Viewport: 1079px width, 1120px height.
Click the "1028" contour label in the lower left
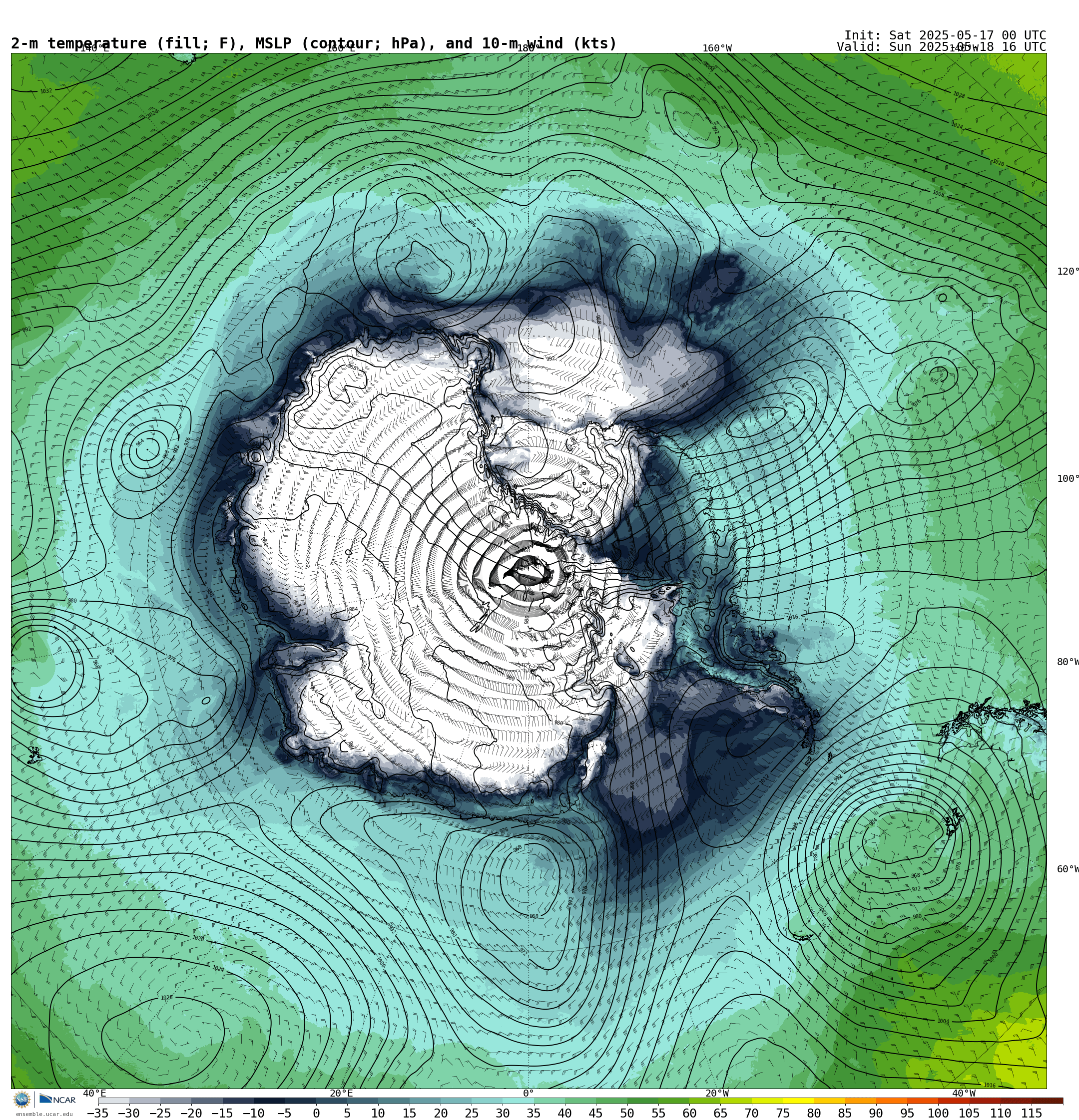[166, 998]
